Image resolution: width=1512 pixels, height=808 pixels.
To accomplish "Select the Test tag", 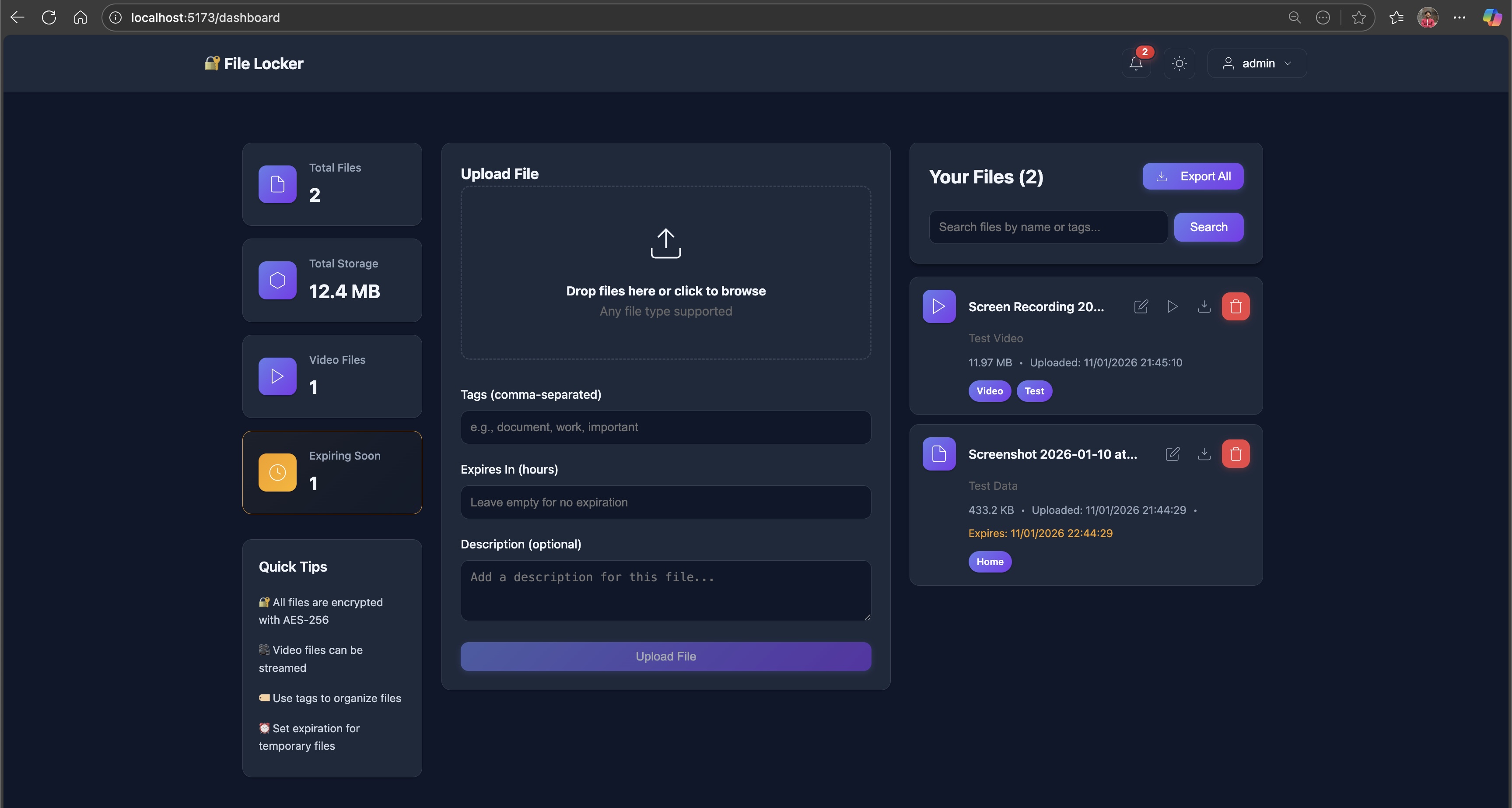I will click(x=1034, y=391).
